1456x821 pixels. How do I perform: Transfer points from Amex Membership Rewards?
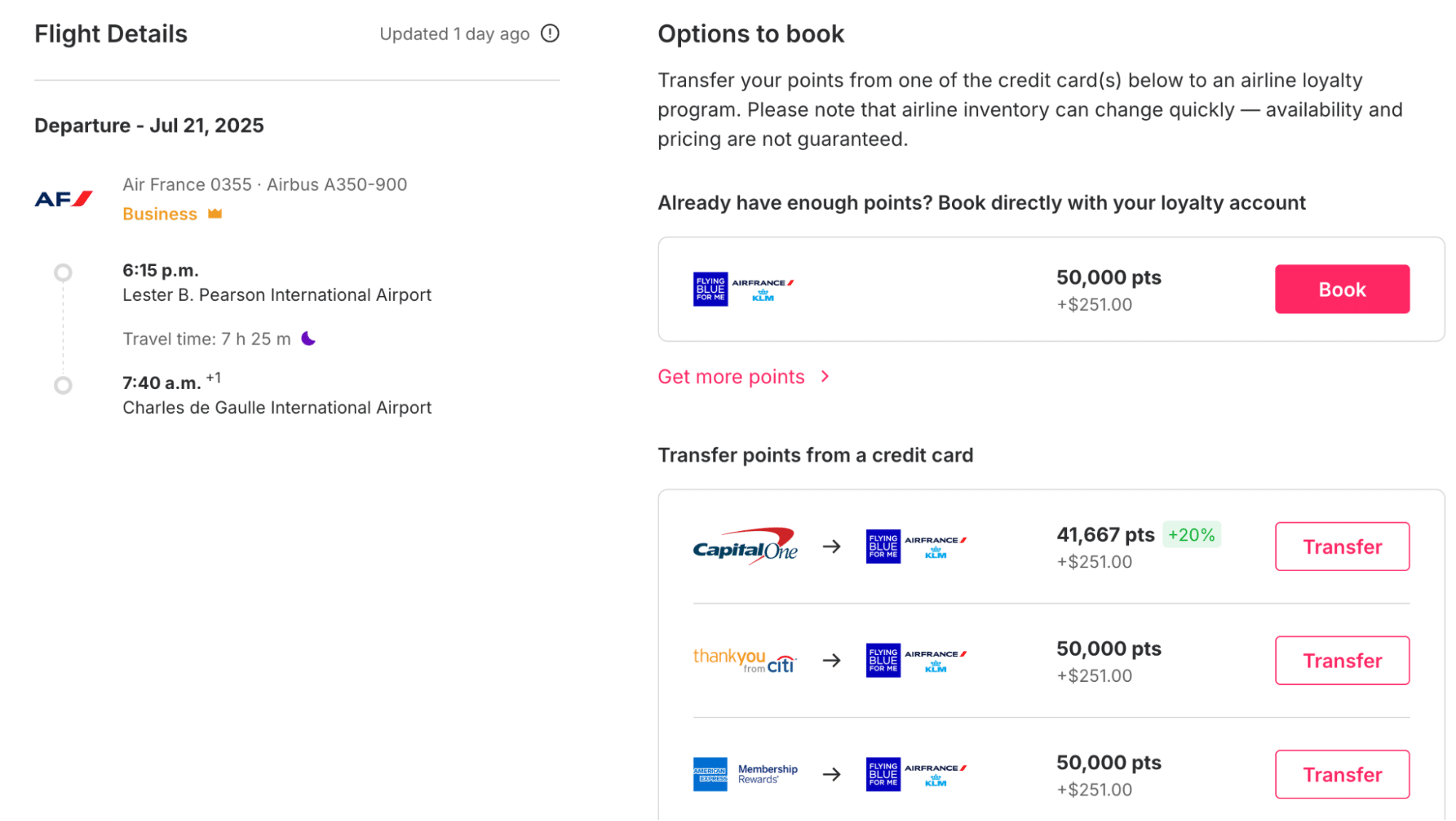coord(1342,774)
